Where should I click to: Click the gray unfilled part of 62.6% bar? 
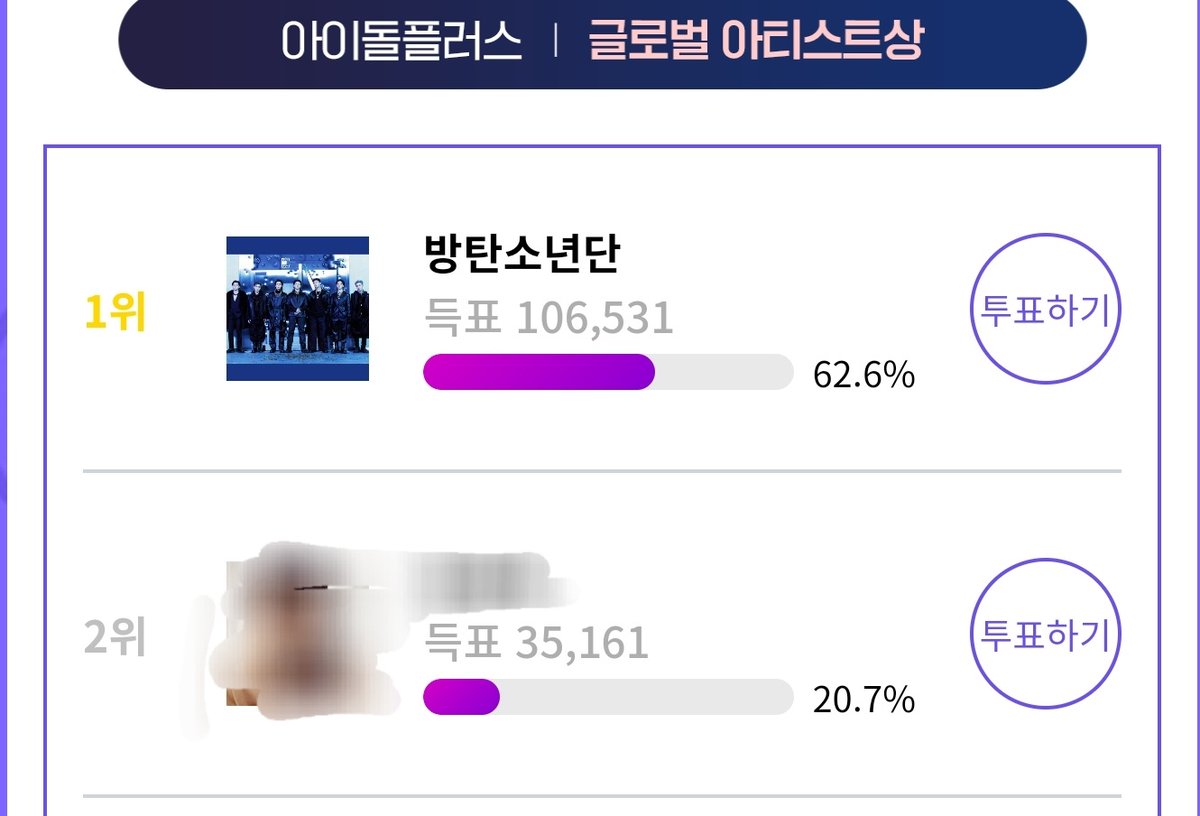click(725, 372)
